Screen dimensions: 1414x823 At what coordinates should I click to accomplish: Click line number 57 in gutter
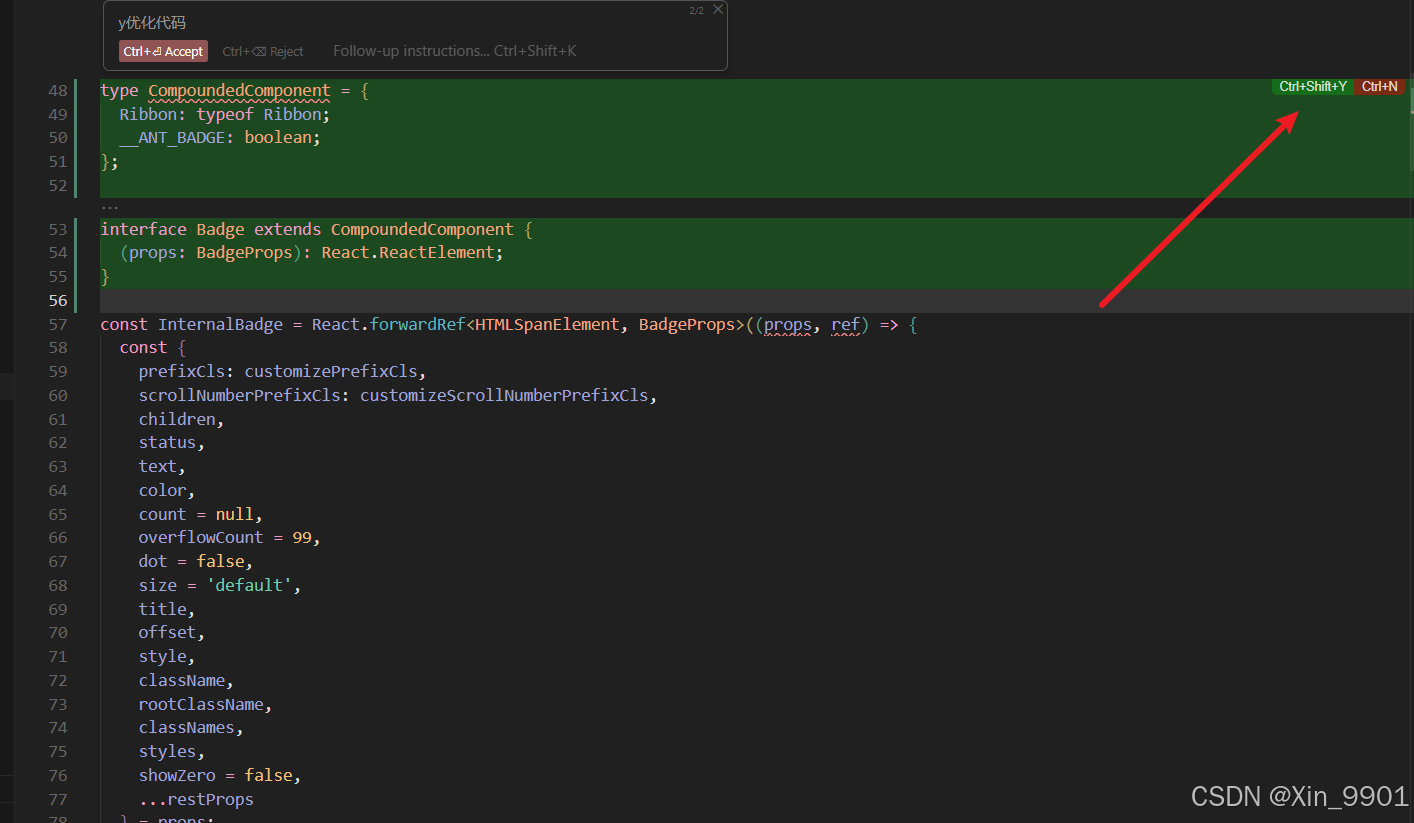(57, 324)
